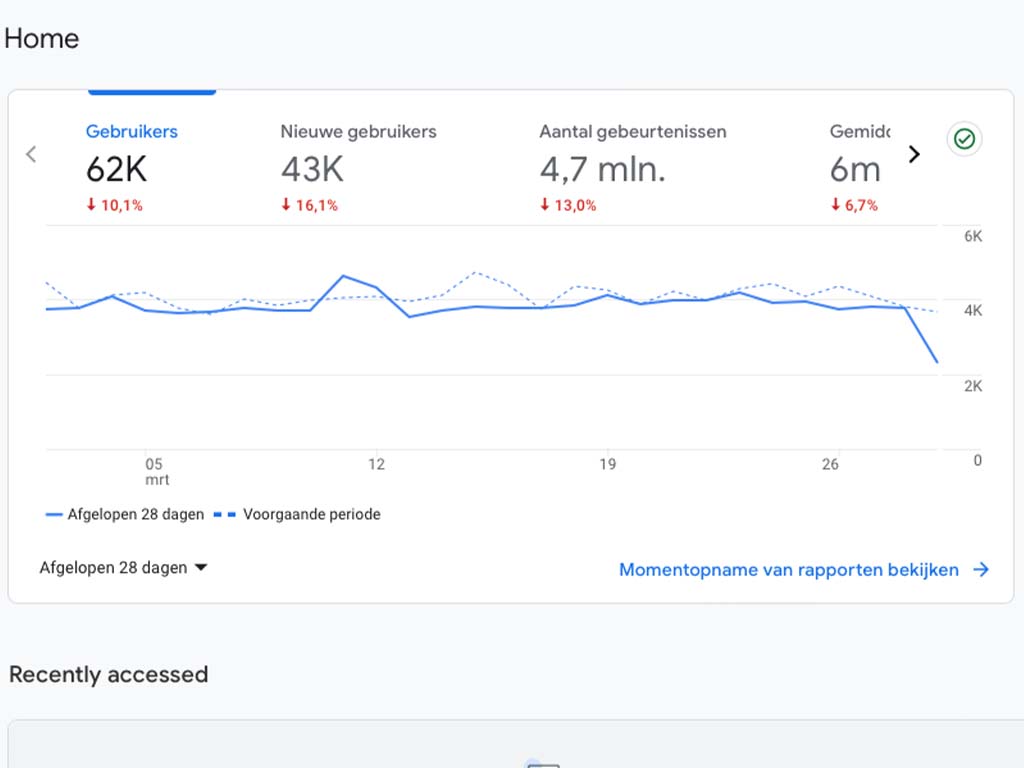Open Momentopname van rapporten bekijken
1024x768 pixels.
pyautogui.click(x=789, y=570)
